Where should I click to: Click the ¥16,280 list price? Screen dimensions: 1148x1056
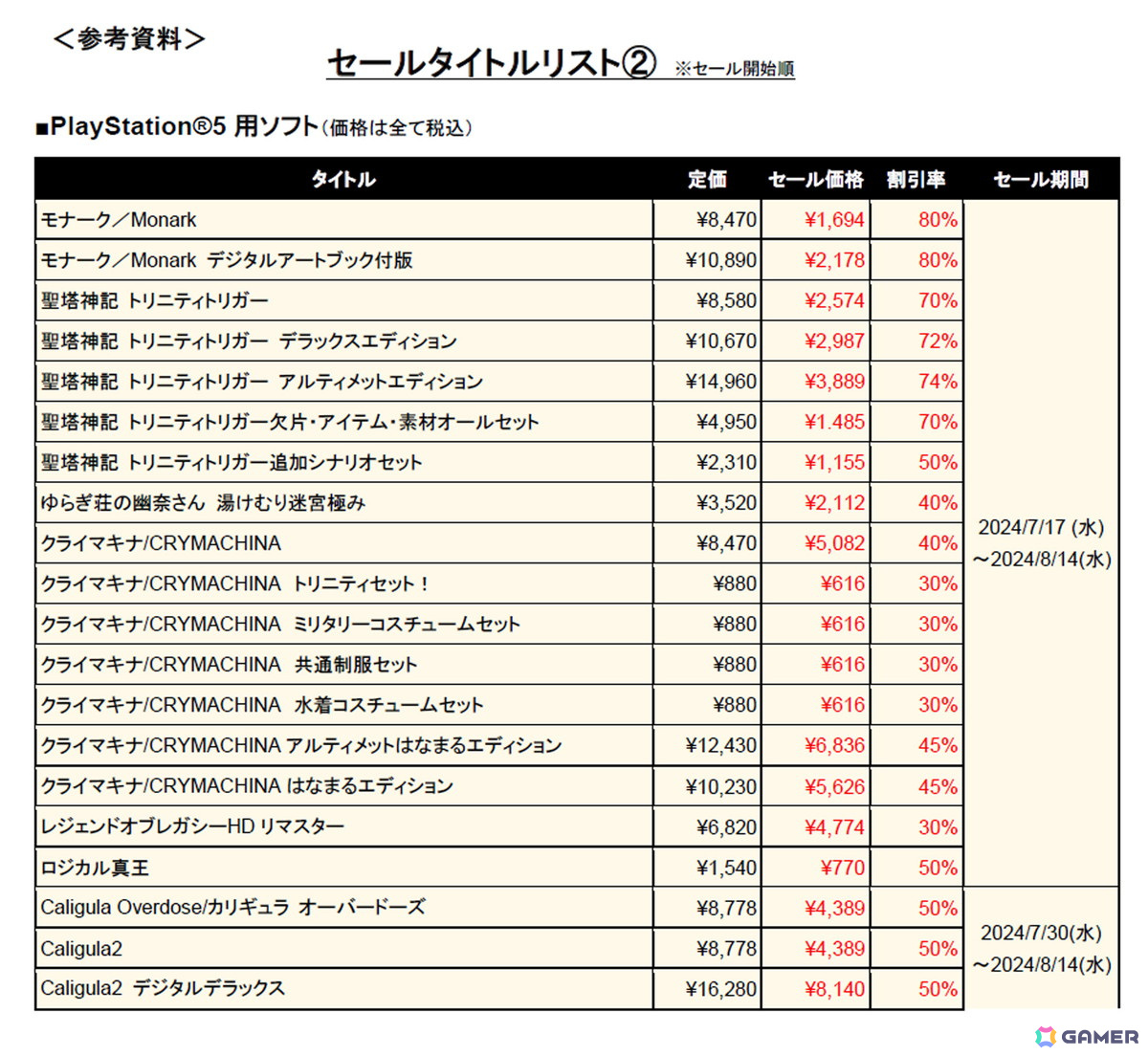point(721,989)
